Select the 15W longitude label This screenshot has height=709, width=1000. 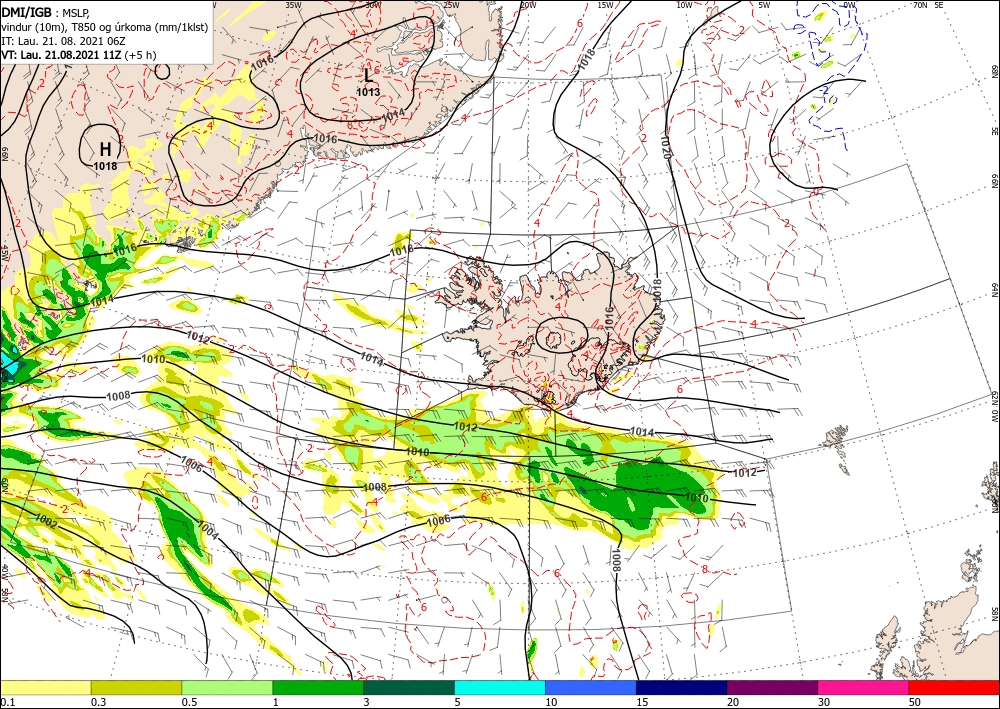pos(605,5)
